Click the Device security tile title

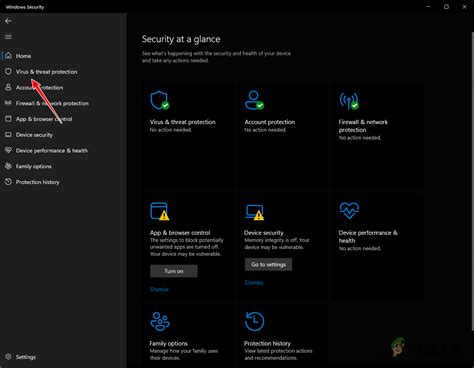pos(264,233)
